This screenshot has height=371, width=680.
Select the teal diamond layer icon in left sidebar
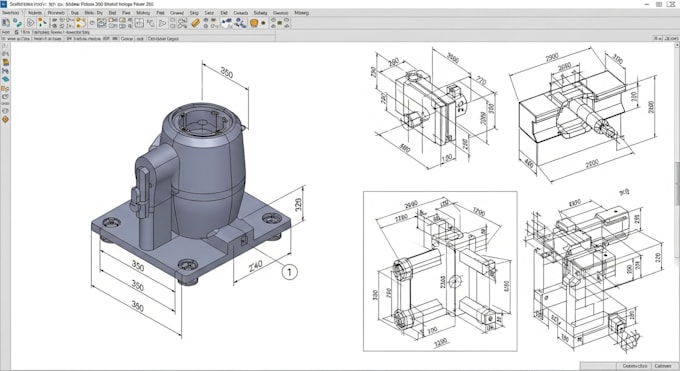click(x=6, y=79)
